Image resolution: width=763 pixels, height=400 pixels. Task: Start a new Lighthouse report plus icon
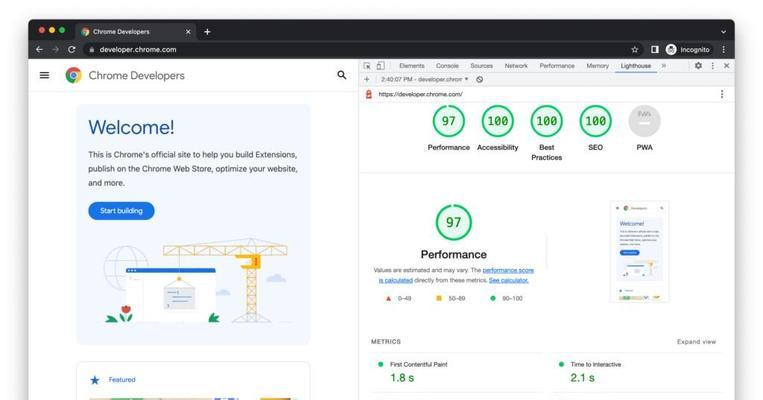point(367,79)
